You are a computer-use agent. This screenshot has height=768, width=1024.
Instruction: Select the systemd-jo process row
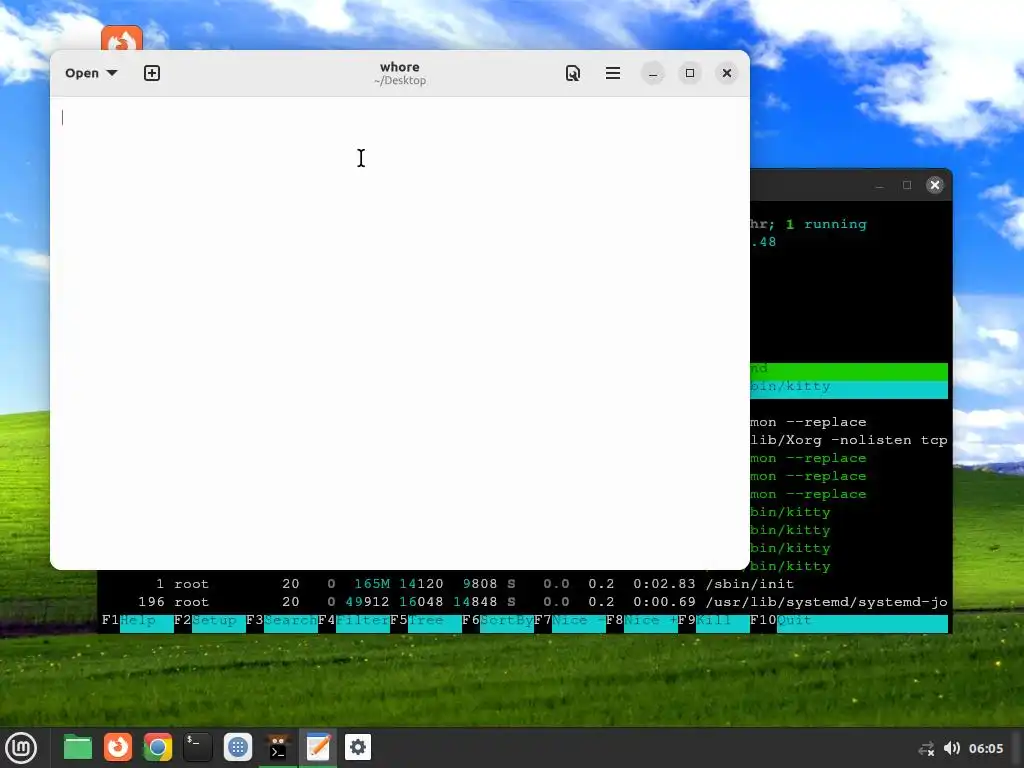pos(524,602)
